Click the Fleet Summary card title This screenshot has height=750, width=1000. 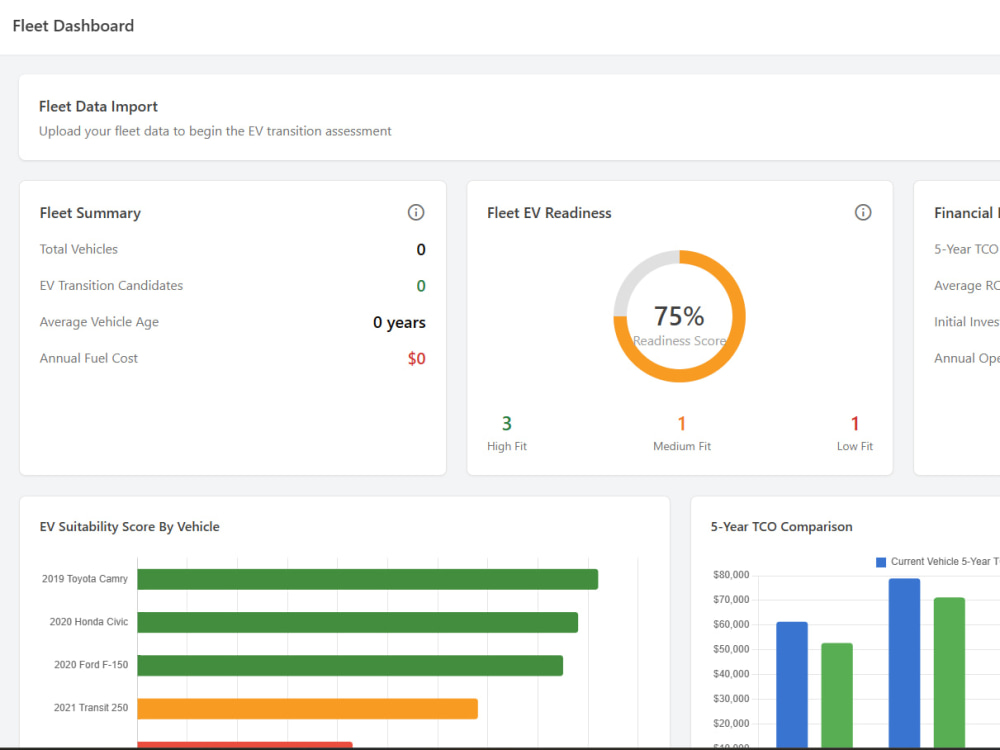coord(90,213)
